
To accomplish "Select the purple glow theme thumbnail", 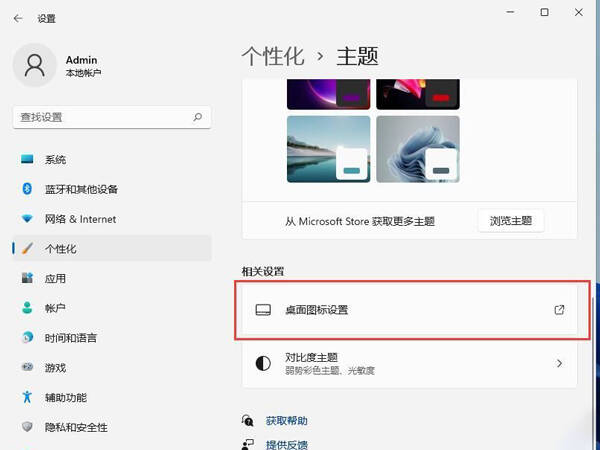I will [x=329, y=94].
